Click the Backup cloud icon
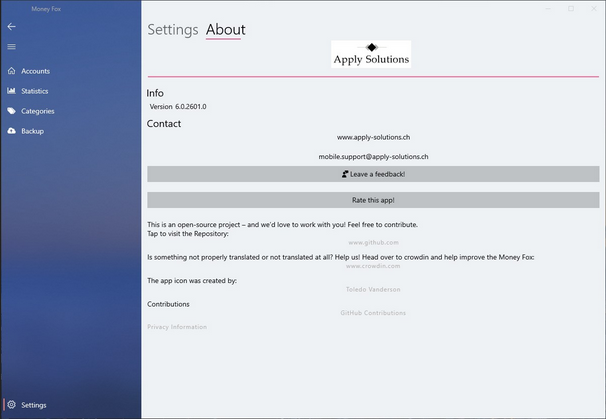 coord(12,131)
